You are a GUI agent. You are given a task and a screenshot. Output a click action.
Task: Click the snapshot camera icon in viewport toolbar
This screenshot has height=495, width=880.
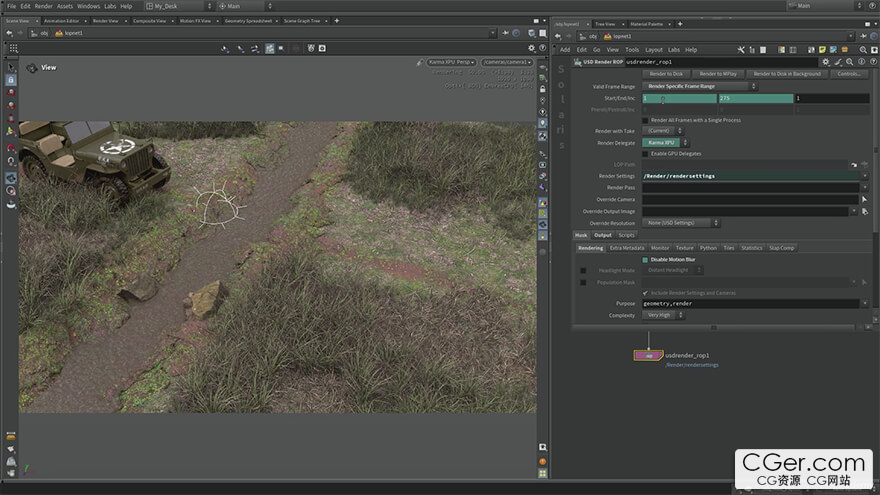[x=322, y=48]
